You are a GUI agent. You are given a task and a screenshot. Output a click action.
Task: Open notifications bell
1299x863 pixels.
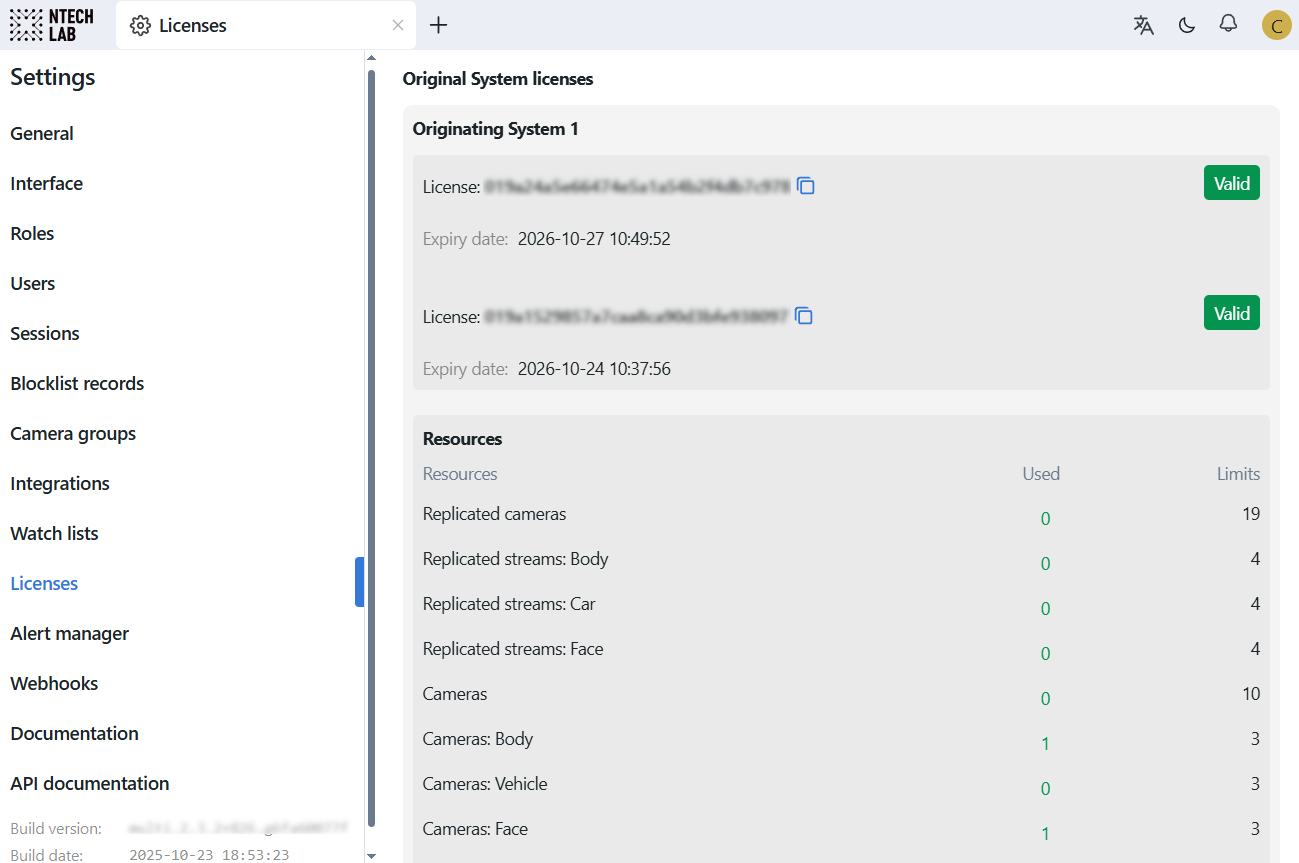click(x=1228, y=24)
